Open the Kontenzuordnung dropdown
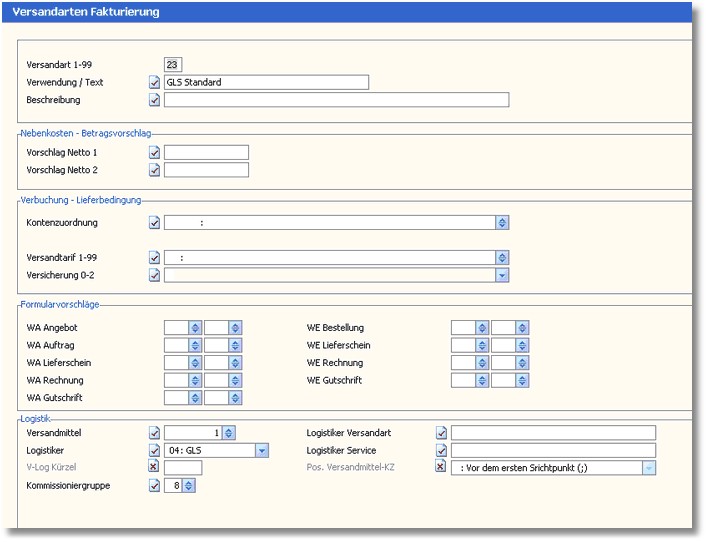 point(502,223)
